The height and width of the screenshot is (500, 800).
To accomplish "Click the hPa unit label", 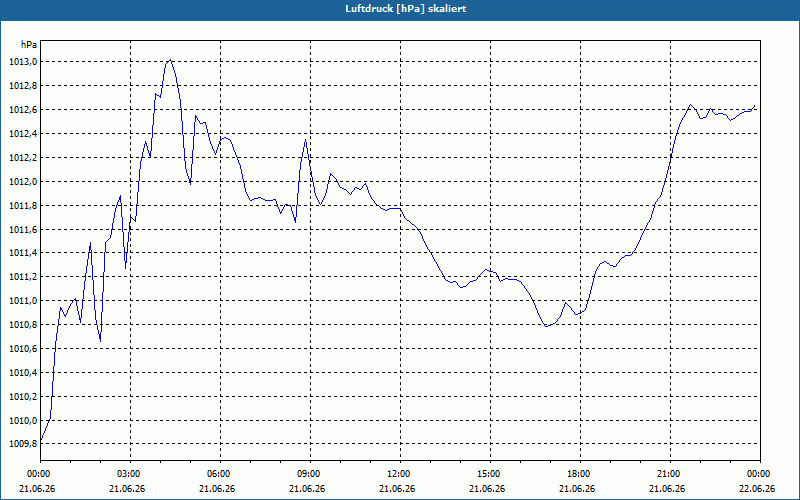I will click(29, 45).
